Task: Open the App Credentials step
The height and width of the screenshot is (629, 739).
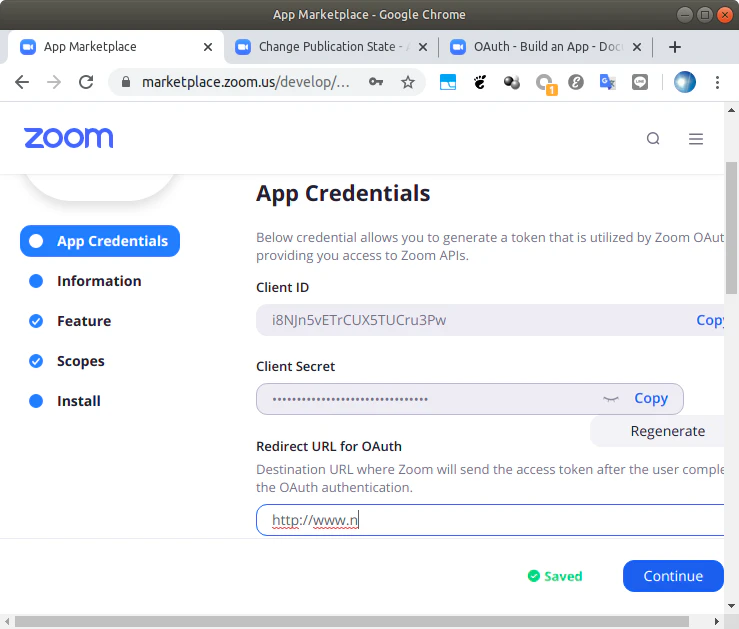Action: click(100, 241)
